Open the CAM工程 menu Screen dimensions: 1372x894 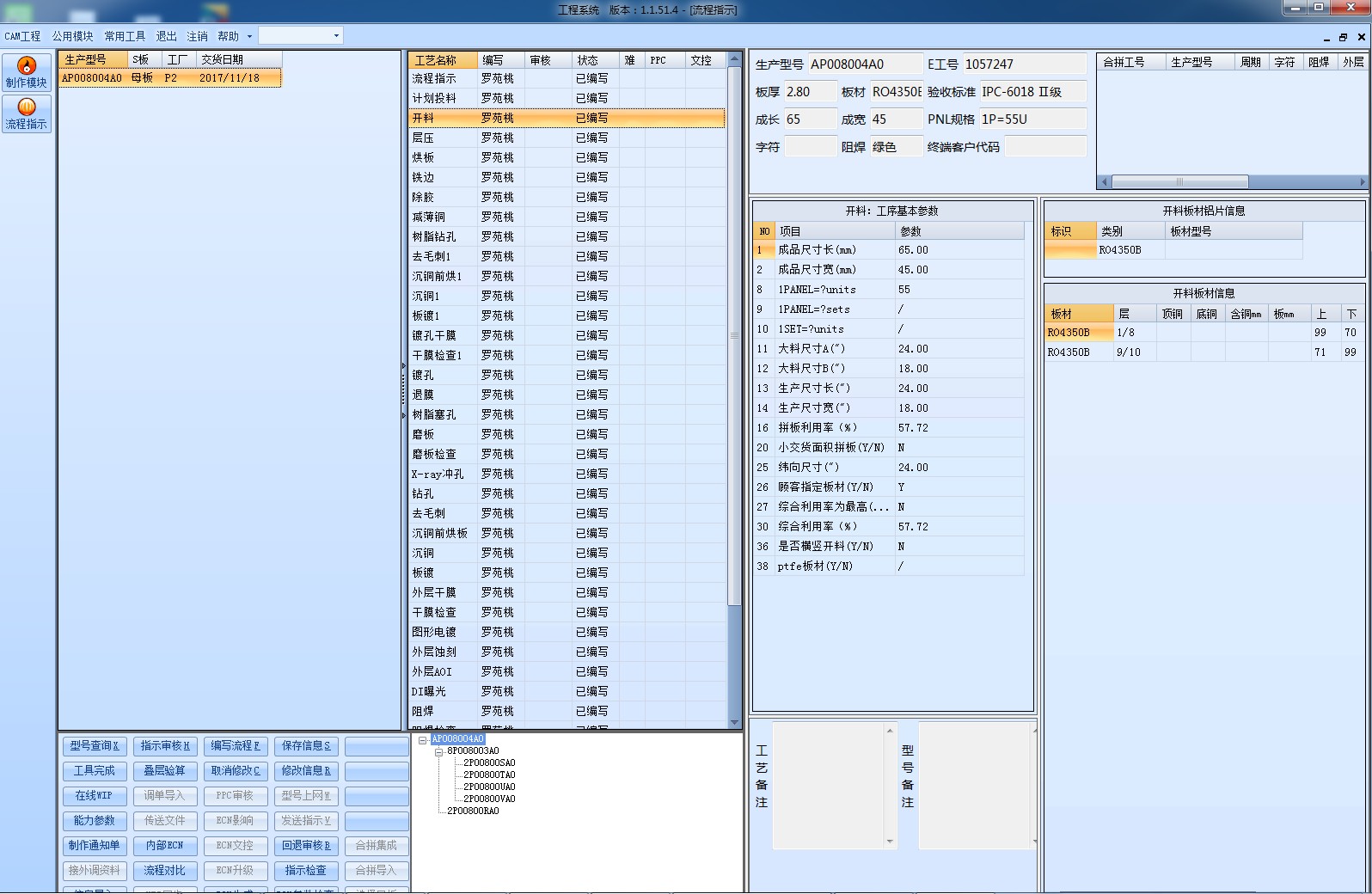pyautogui.click(x=22, y=36)
